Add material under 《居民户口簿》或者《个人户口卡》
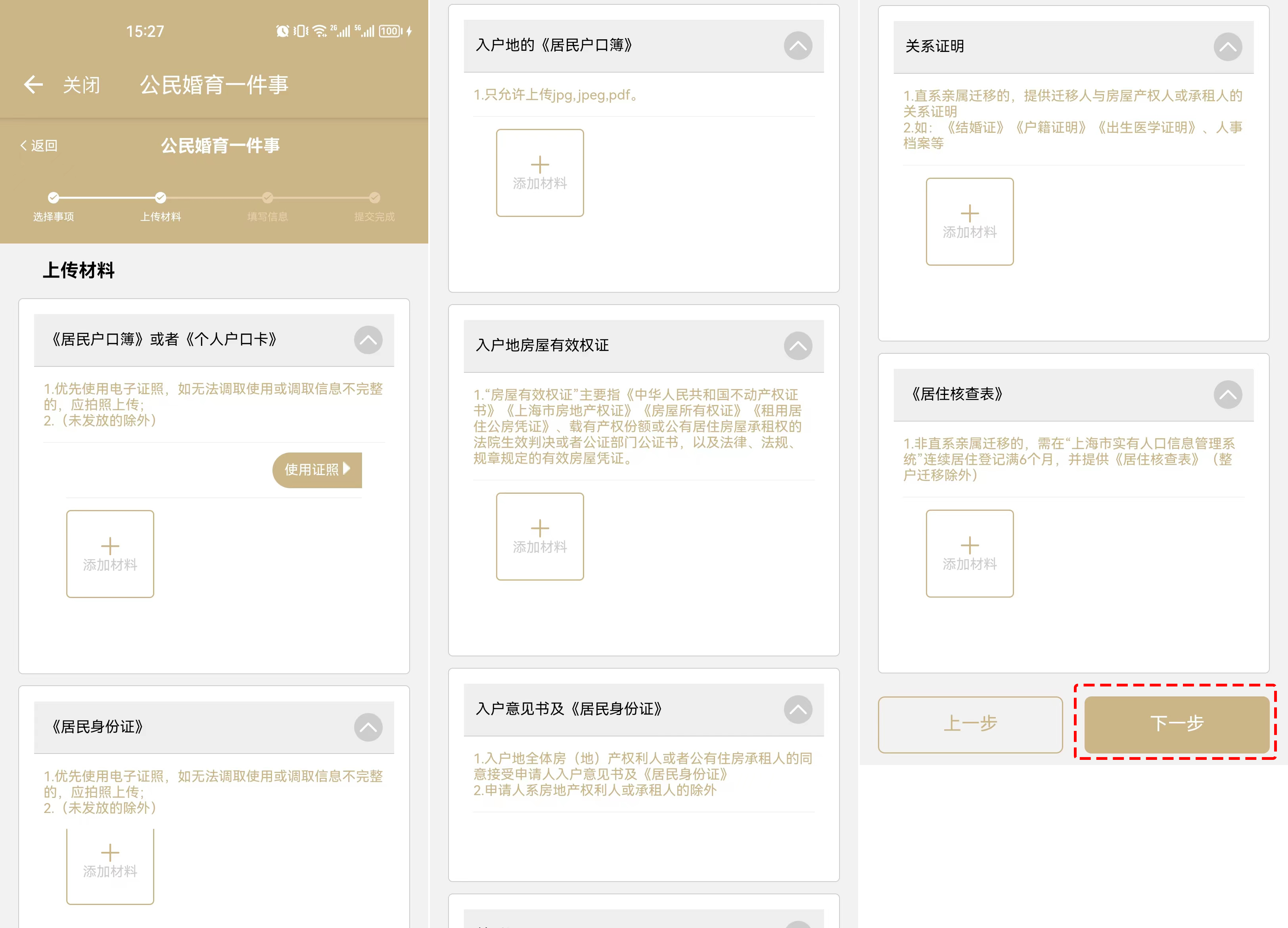1288x928 pixels. pyautogui.click(x=109, y=554)
